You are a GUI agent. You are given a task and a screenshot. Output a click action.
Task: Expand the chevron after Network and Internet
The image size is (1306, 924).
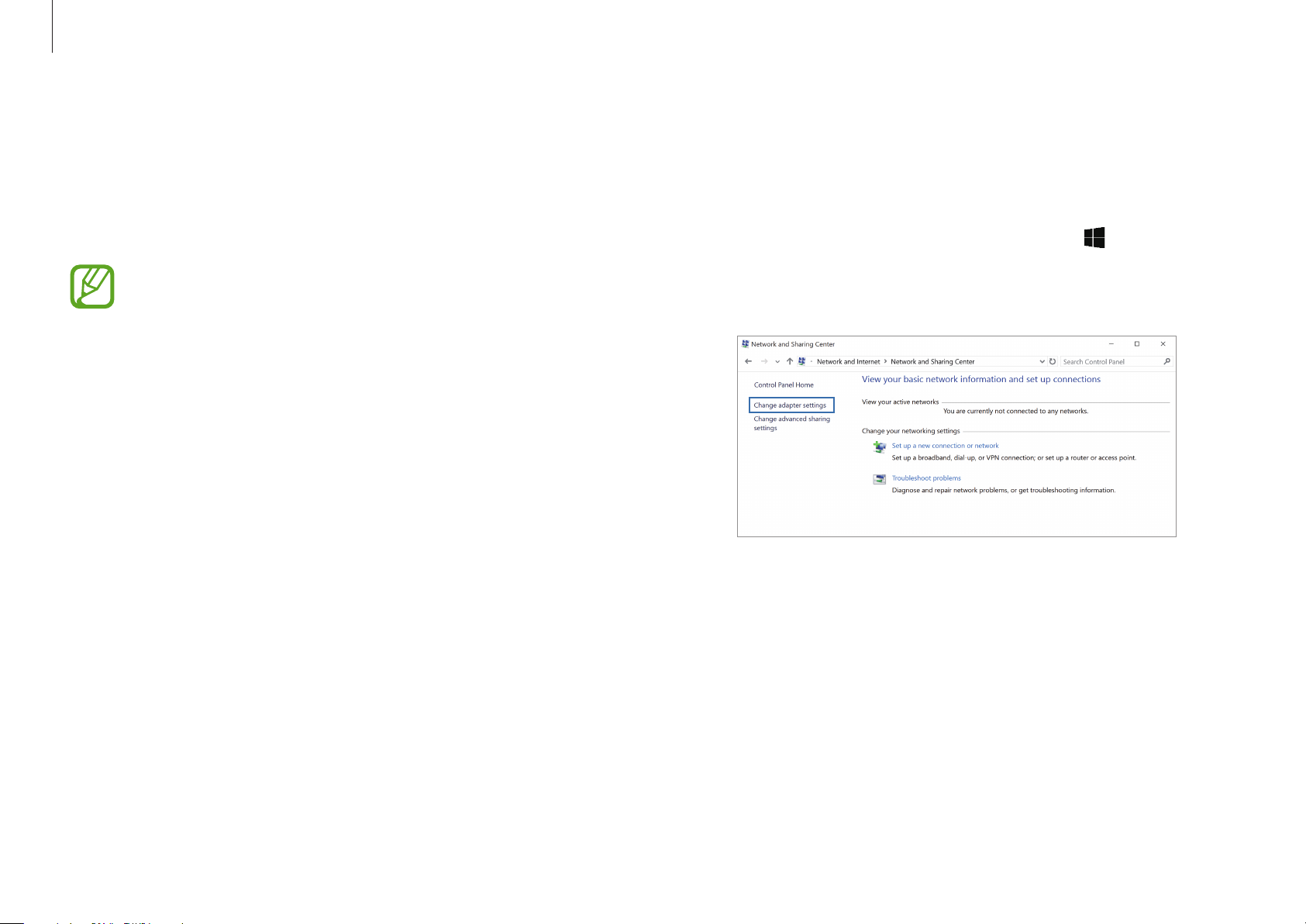885,362
